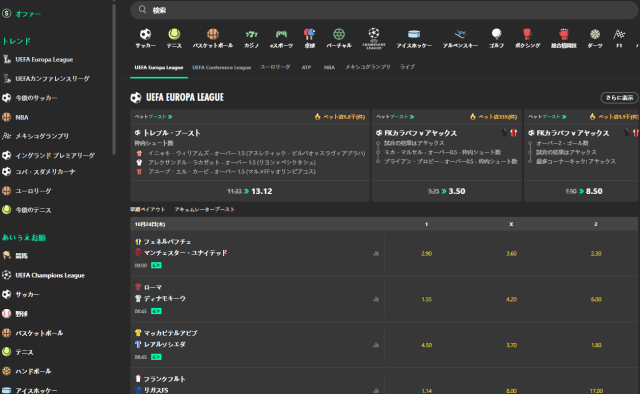Viewport: 640px width, 394px height.
Task: Select the F1 flag icon
Action: click(x=619, y=34)
